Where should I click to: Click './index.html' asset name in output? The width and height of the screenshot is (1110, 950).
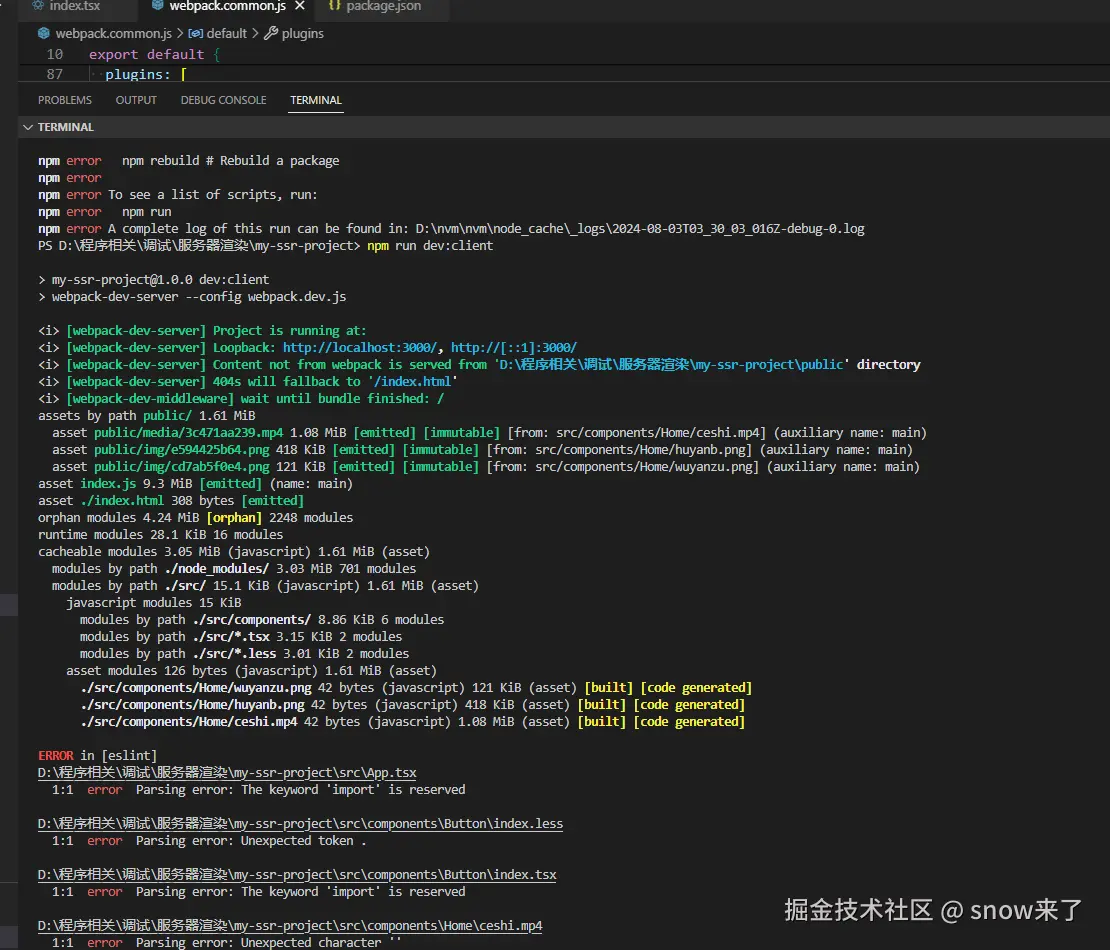122,500
